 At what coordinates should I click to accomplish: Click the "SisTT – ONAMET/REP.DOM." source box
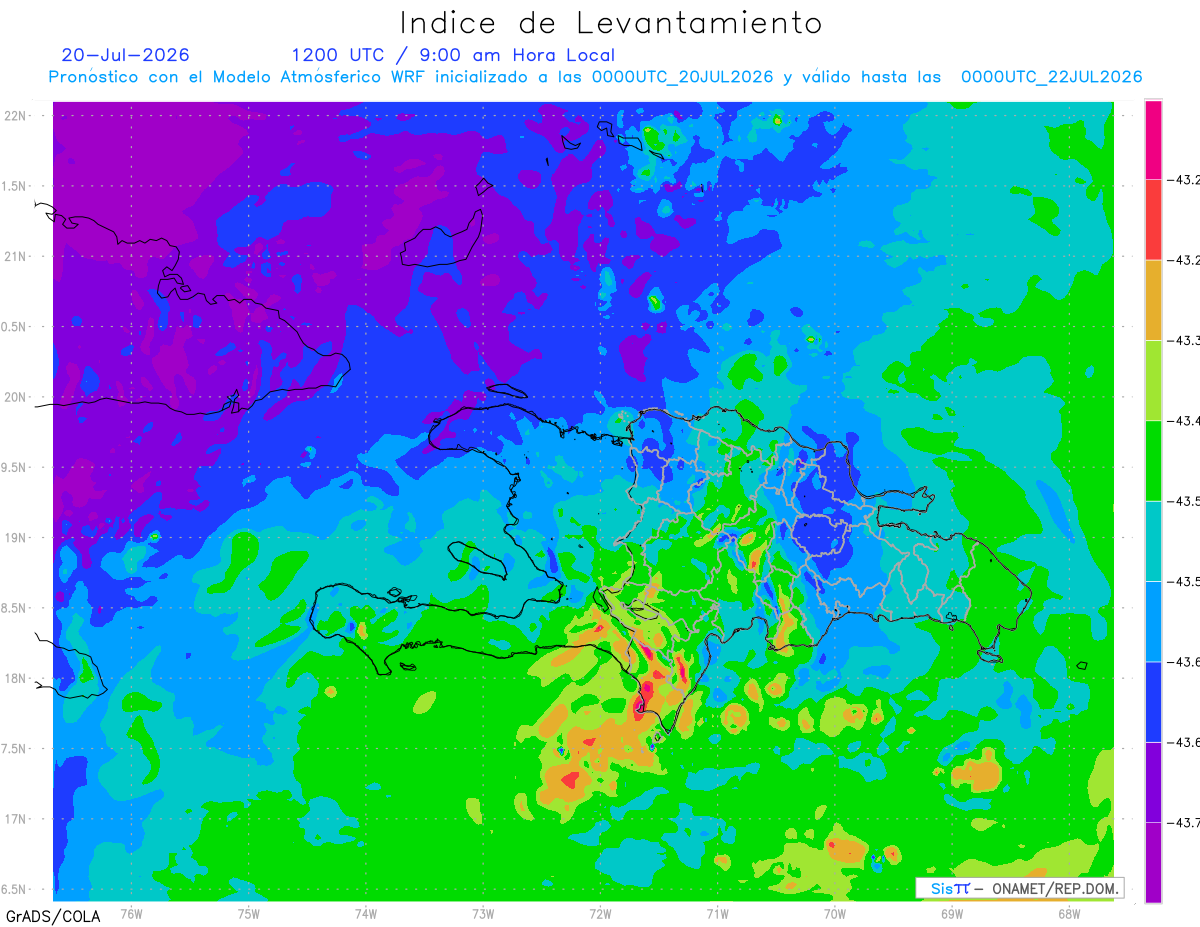[1020, 888]
